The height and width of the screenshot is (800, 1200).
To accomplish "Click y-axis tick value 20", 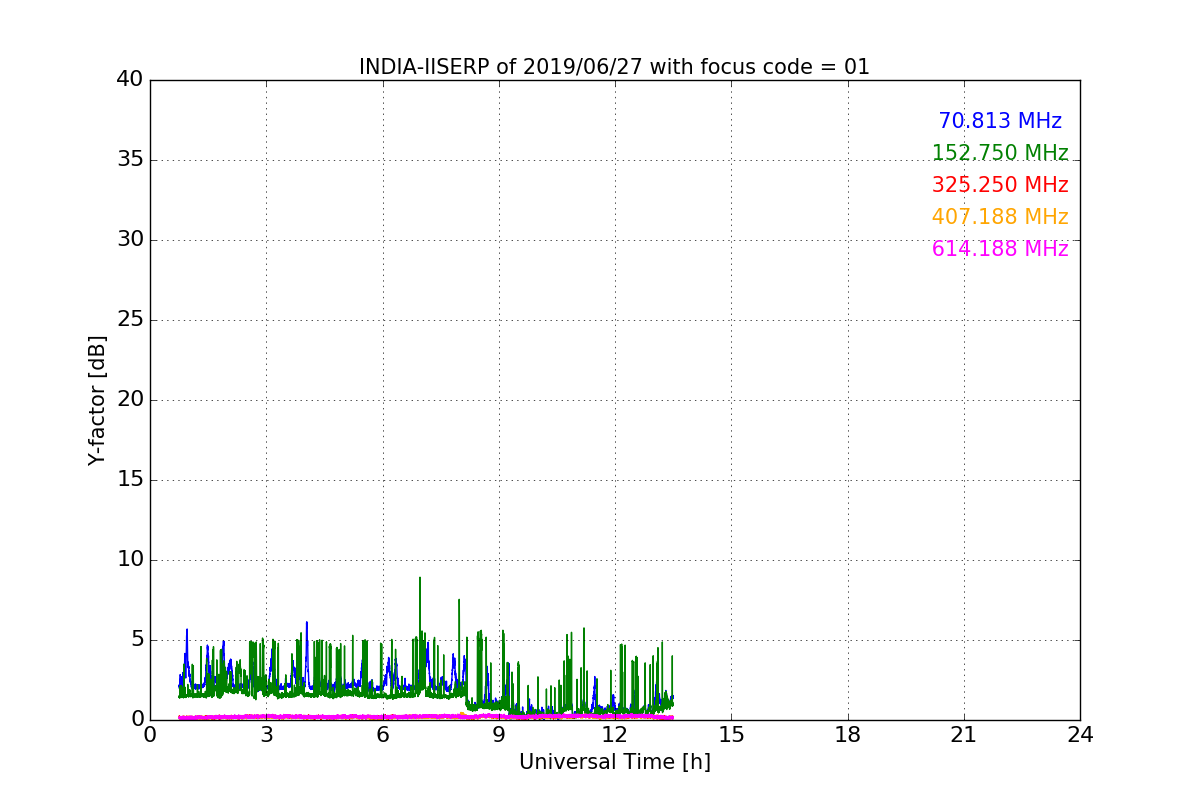I will [x=130, y=400].
